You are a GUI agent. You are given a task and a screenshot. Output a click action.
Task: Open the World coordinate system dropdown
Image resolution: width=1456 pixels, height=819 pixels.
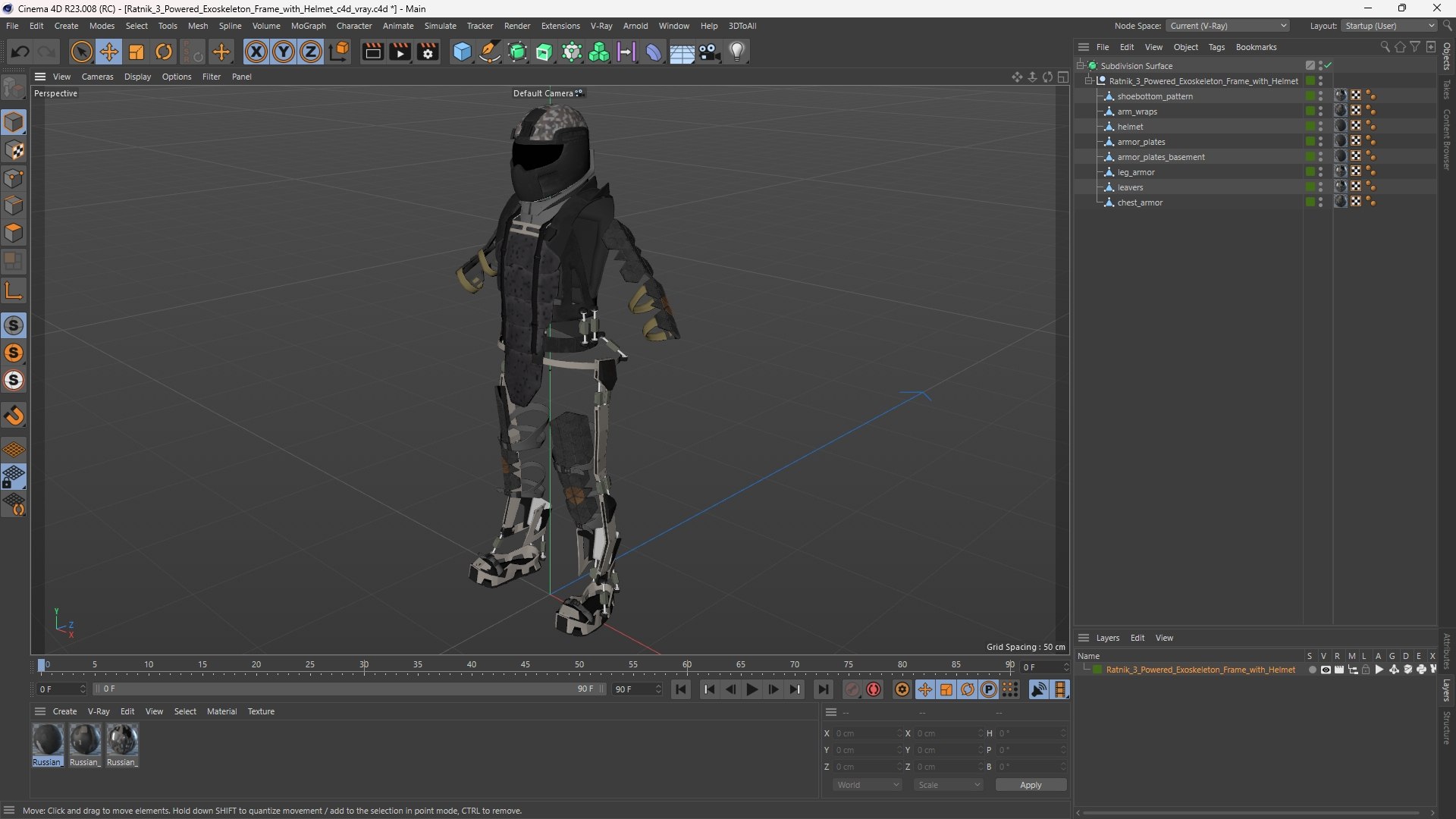point(868,785)
